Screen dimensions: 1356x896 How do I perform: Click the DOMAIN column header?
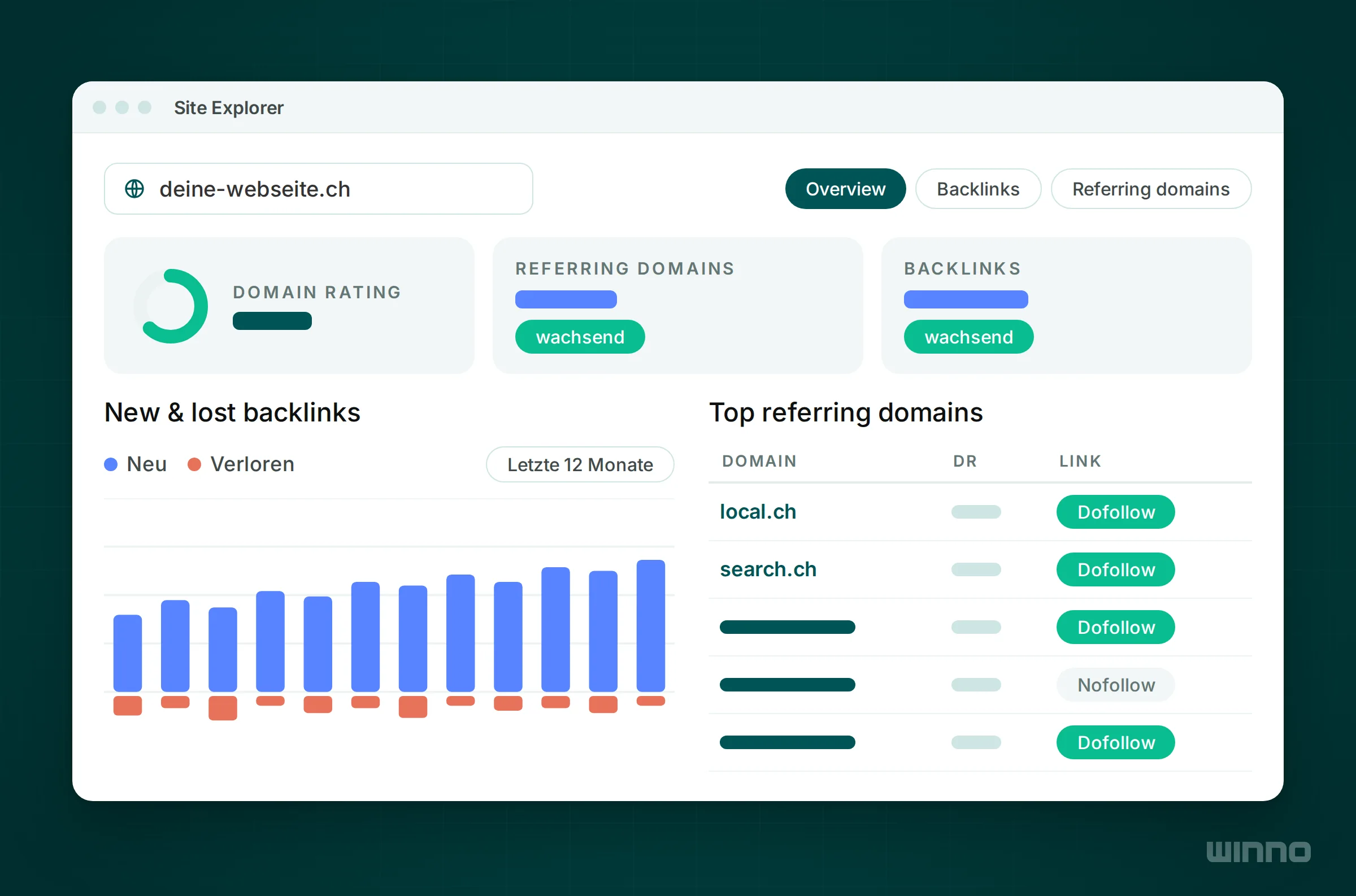(759, 461)
